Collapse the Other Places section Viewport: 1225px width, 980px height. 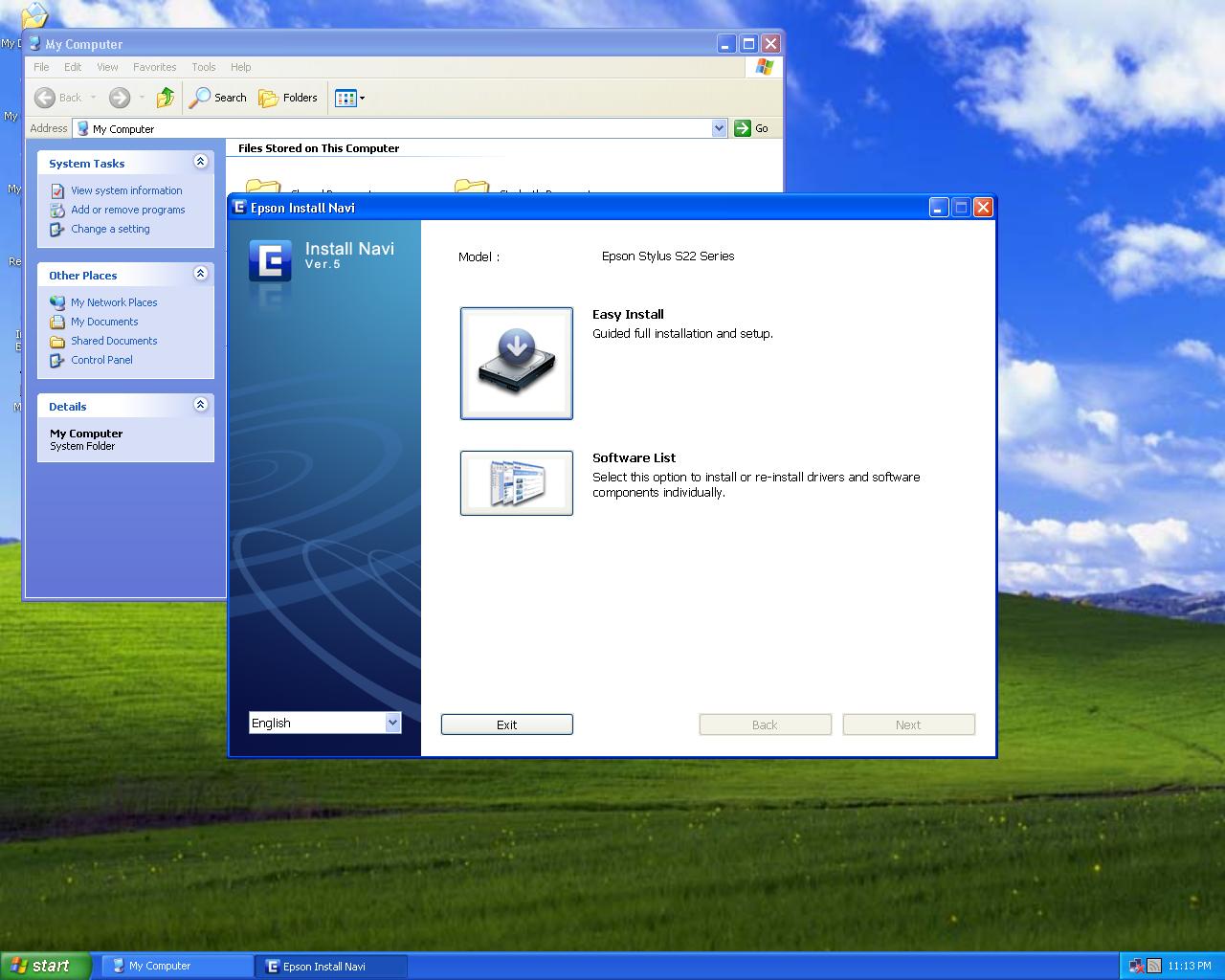tap(201, 274)
